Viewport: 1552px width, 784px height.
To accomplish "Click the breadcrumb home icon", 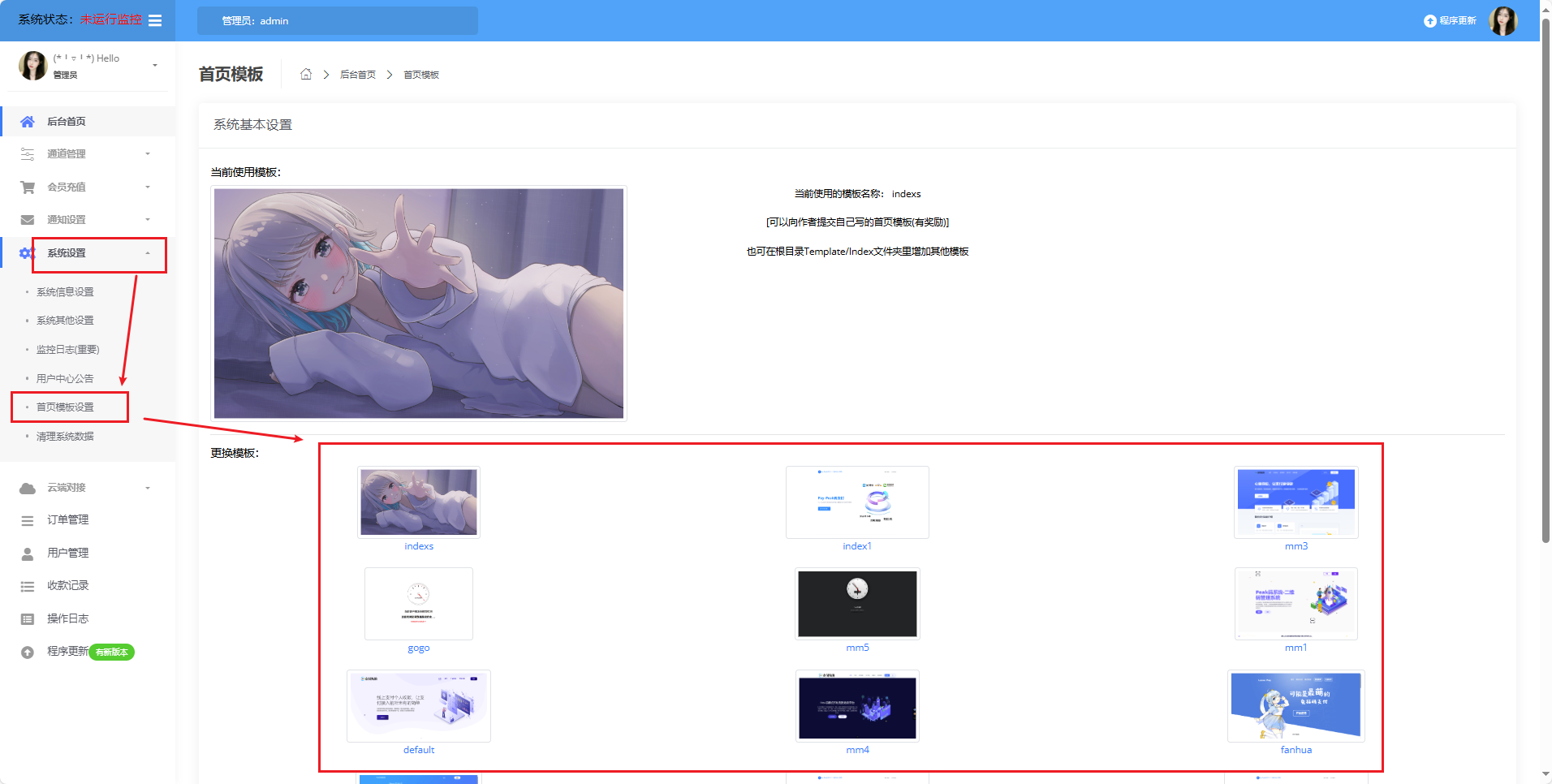I will 306,74.
